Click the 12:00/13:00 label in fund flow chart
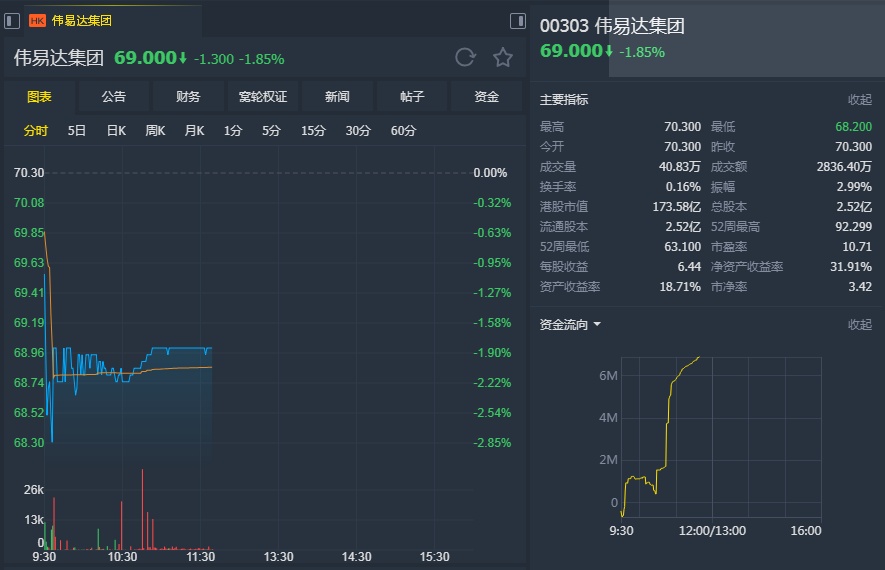The width and height of the screenshot is (885, 570). click(x=712, y=530)
